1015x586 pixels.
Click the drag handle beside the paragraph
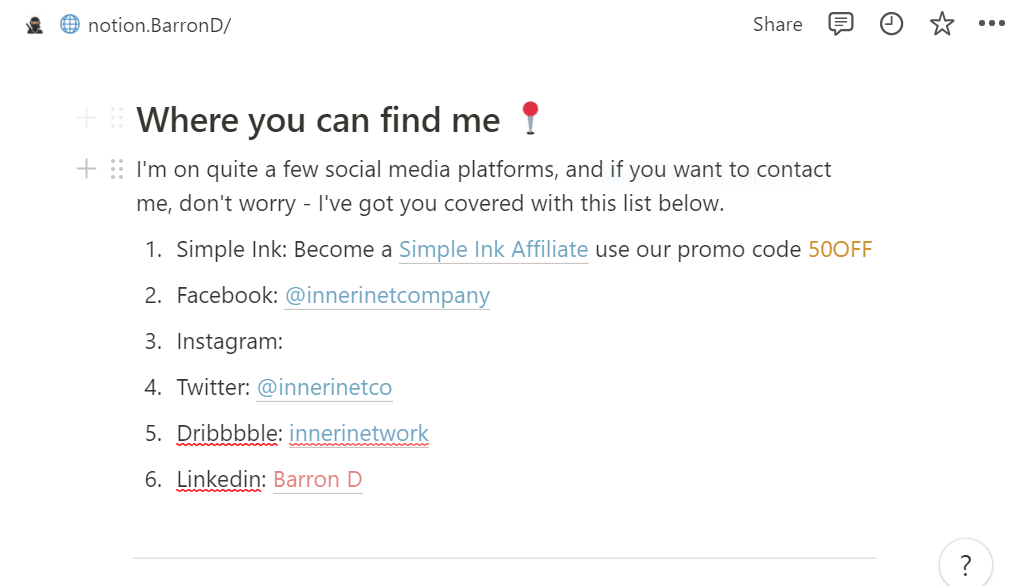point(117,169)
